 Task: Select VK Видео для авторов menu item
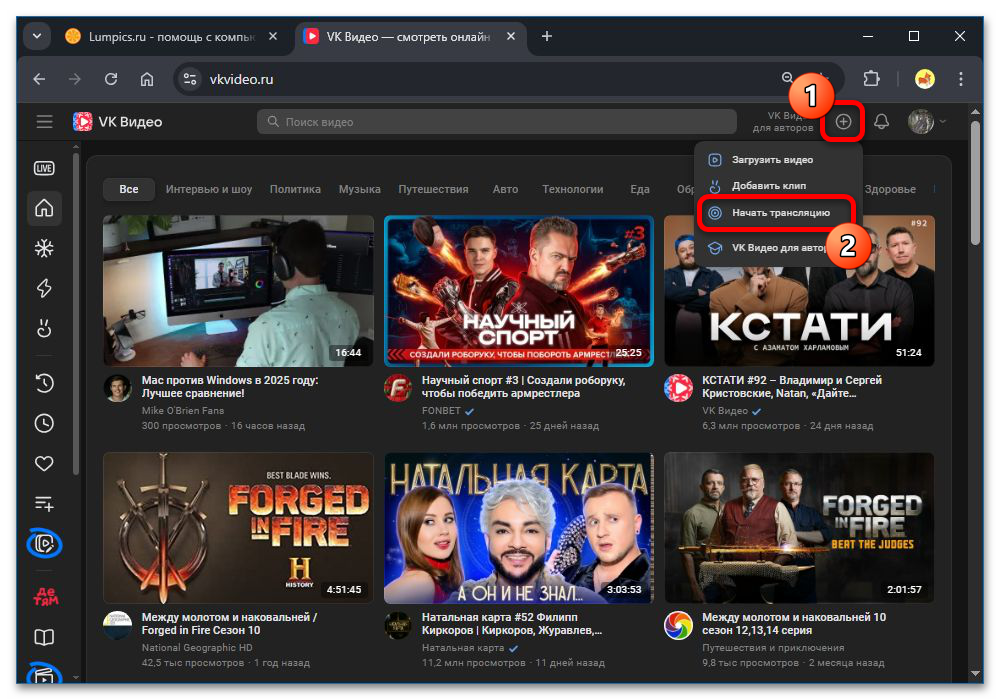tap(778, 248)
